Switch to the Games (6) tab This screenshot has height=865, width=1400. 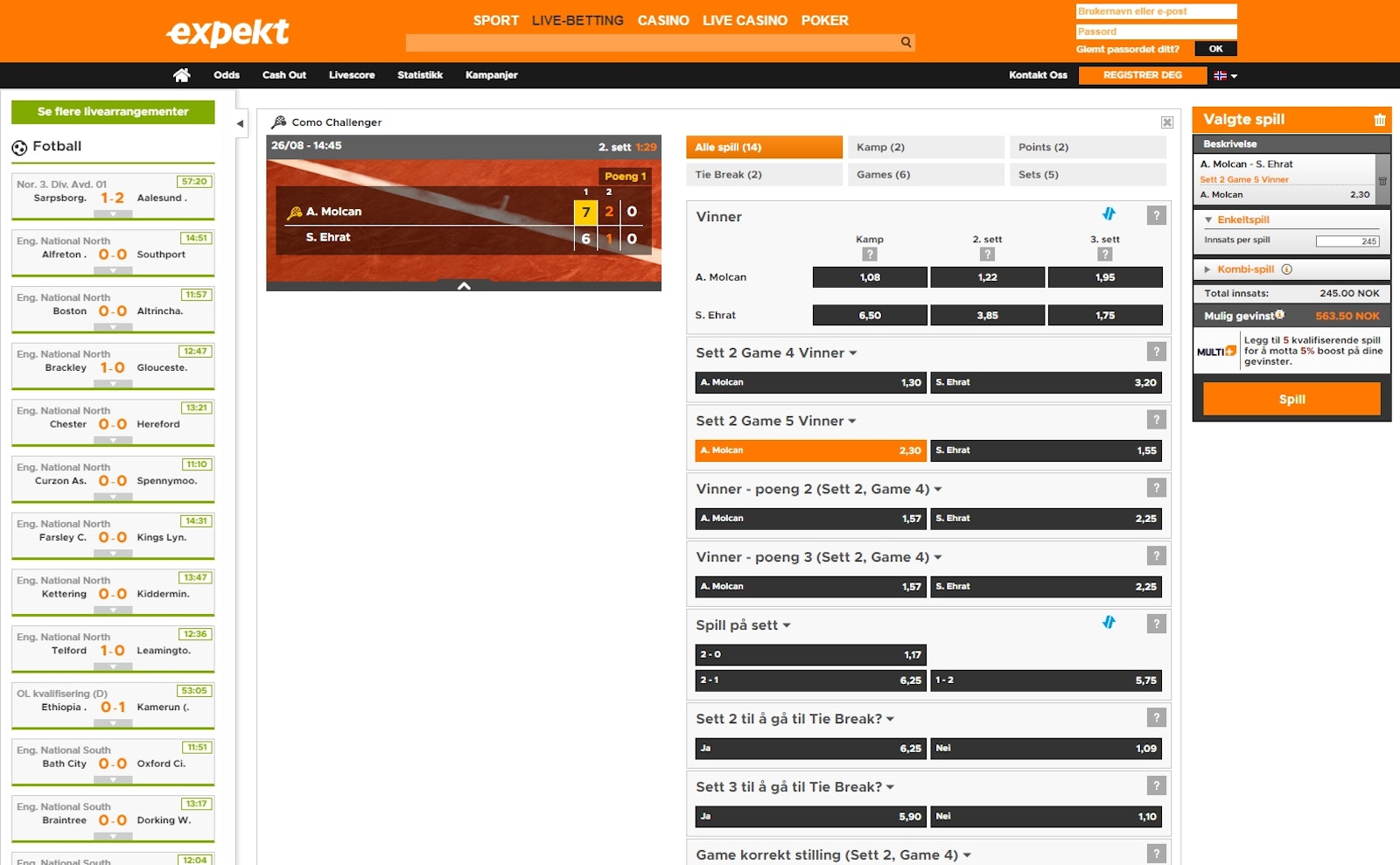pyautogui.click(x=925, y=175)
